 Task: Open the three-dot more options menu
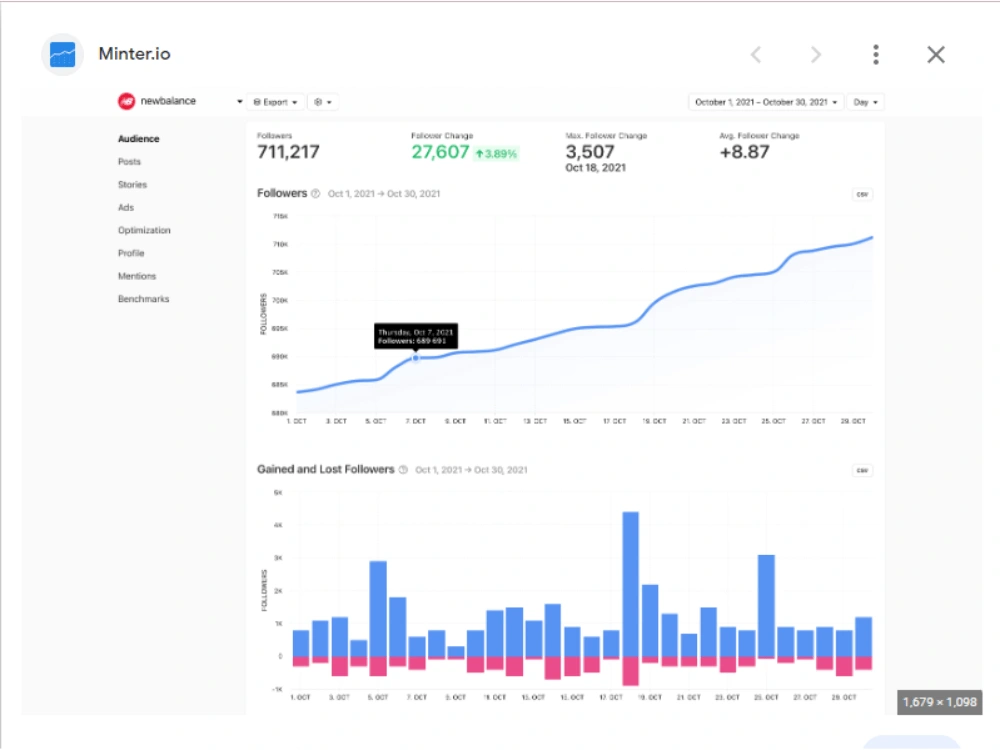tap(876, 55)
